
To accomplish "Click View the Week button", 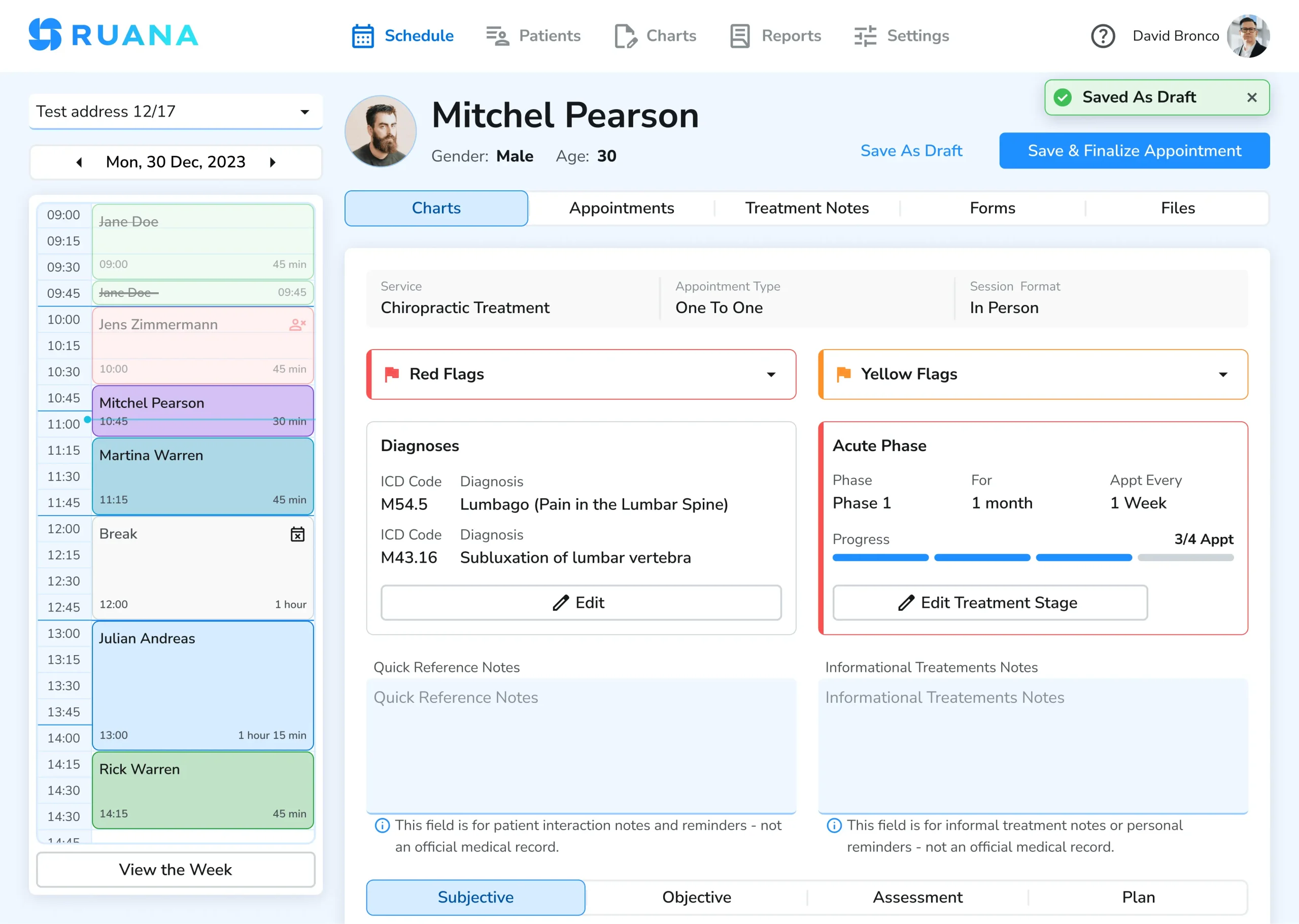I will pyautogui.click(x=176, y=869).
